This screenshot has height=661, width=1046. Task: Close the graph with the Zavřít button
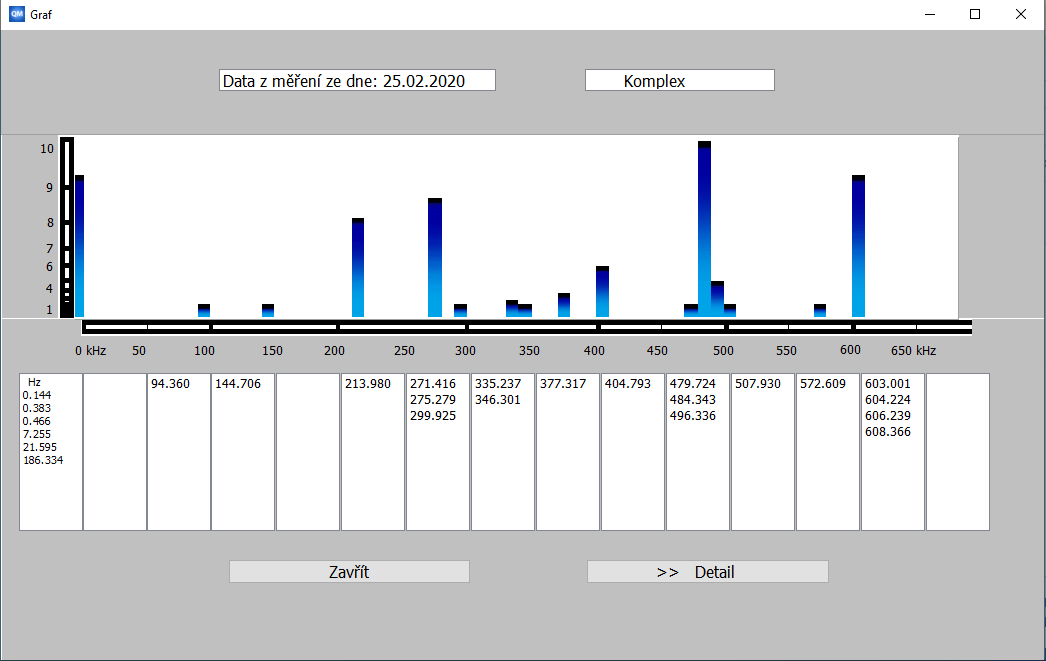click(349, 572)
